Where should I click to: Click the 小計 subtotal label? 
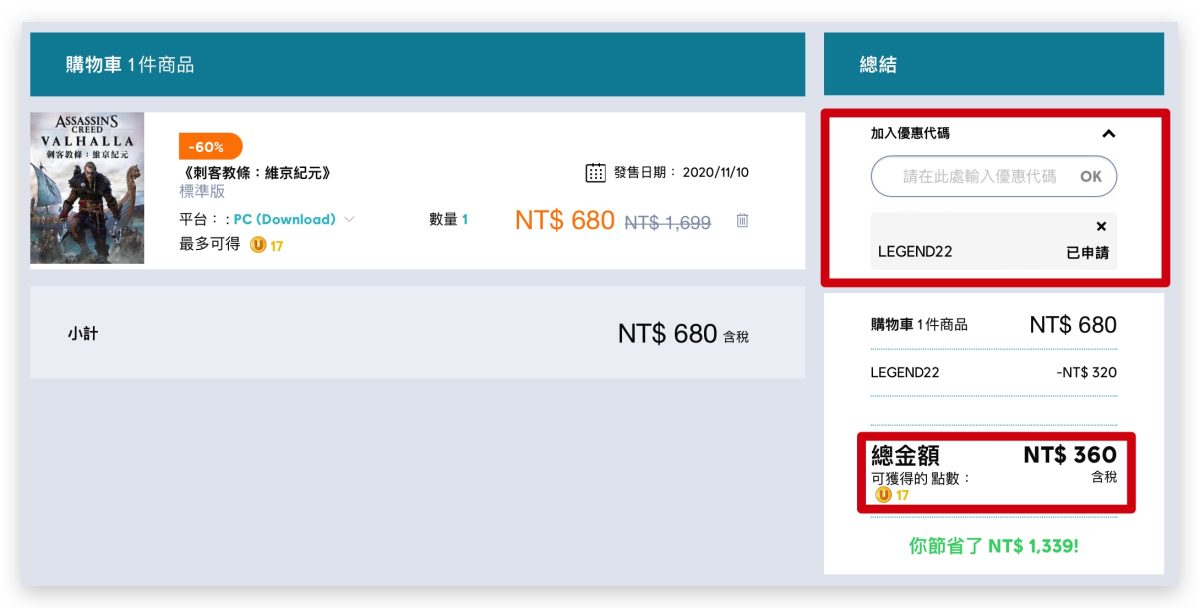pos(83,333)
